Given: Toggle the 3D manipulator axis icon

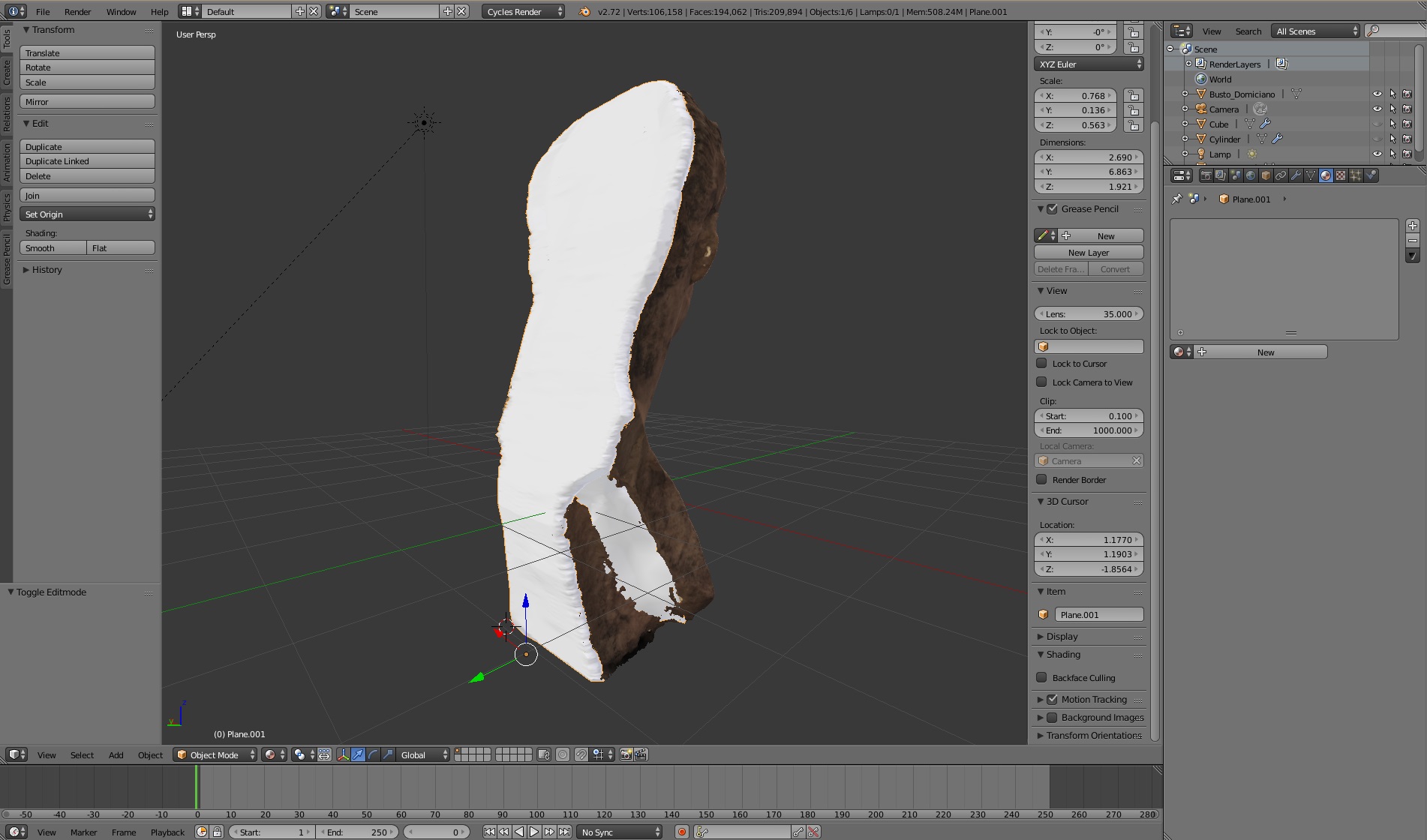Looking at the screenshot, I should click(343, 754).
